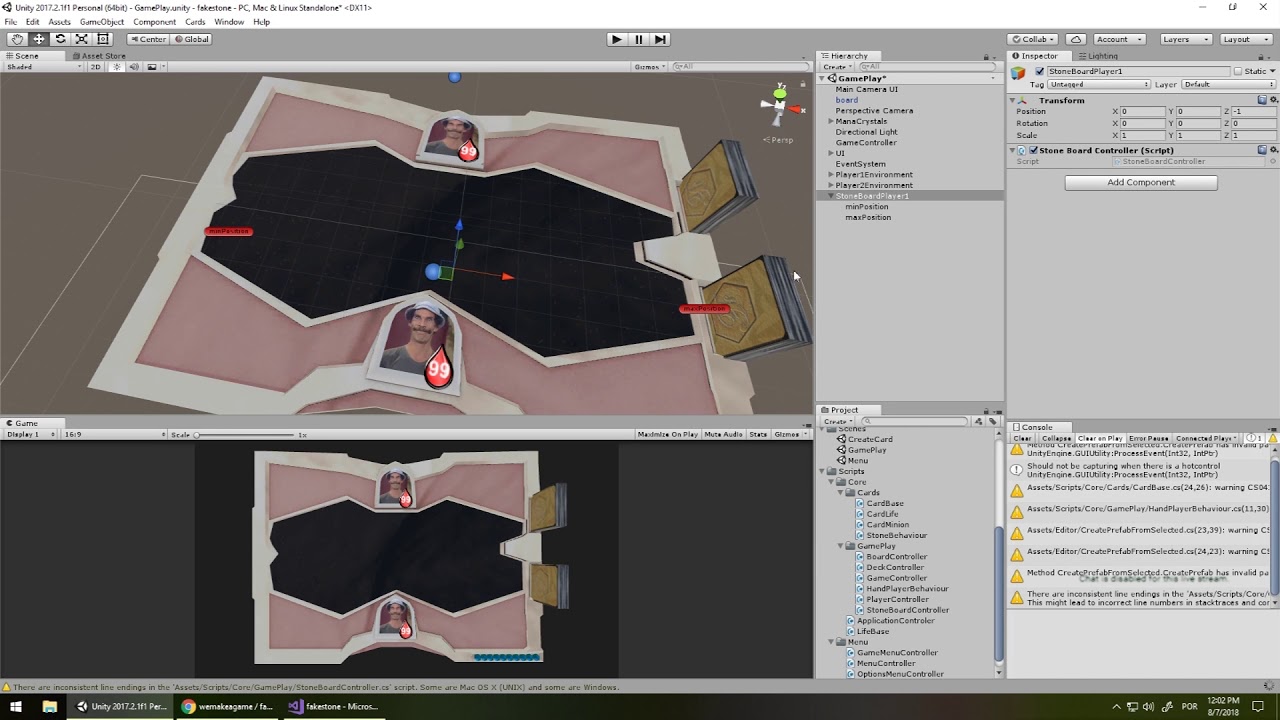Click the cloud services icon
1280x720 pixels.
pos(1075,39)
